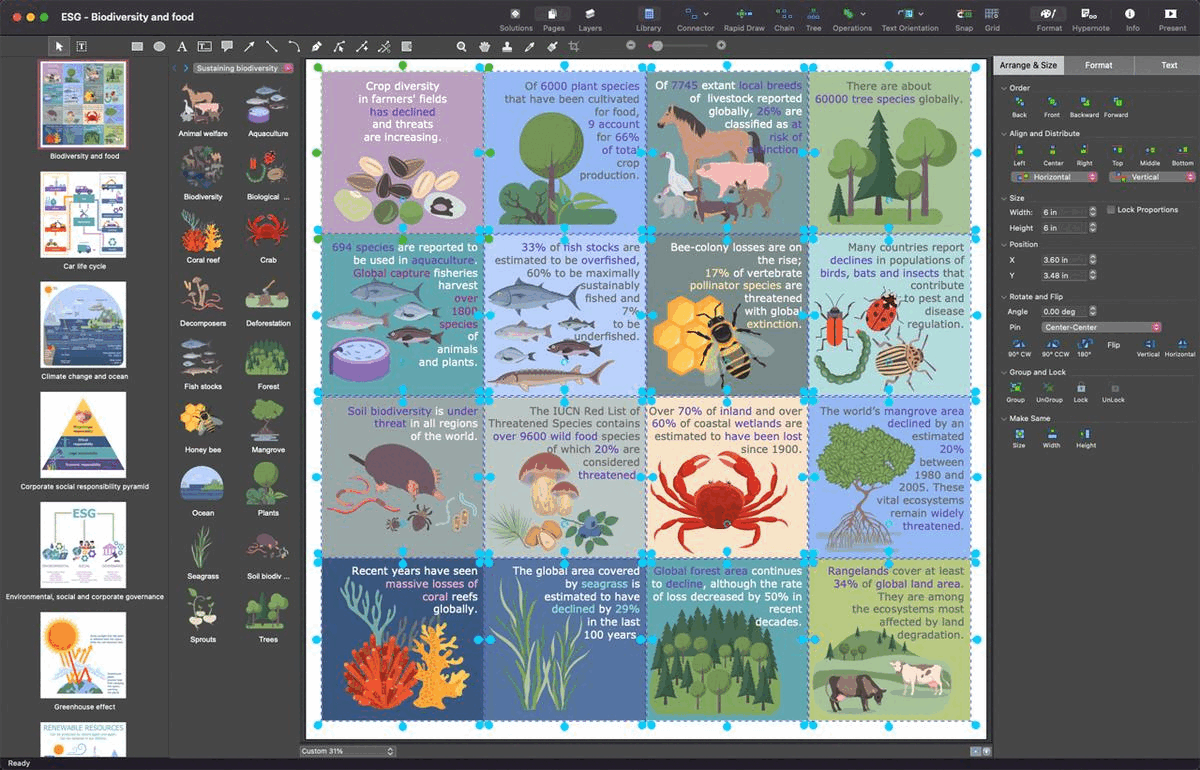Click the zoom slider handle

click(656, 46)
